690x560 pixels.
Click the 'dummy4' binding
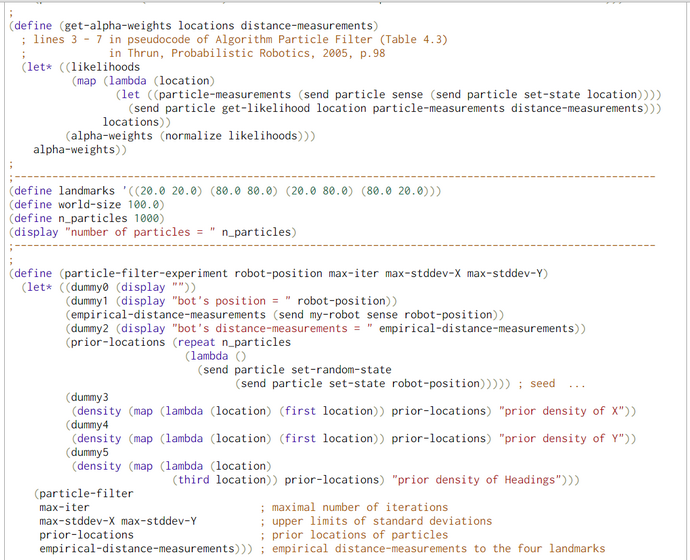coord(90,425)
